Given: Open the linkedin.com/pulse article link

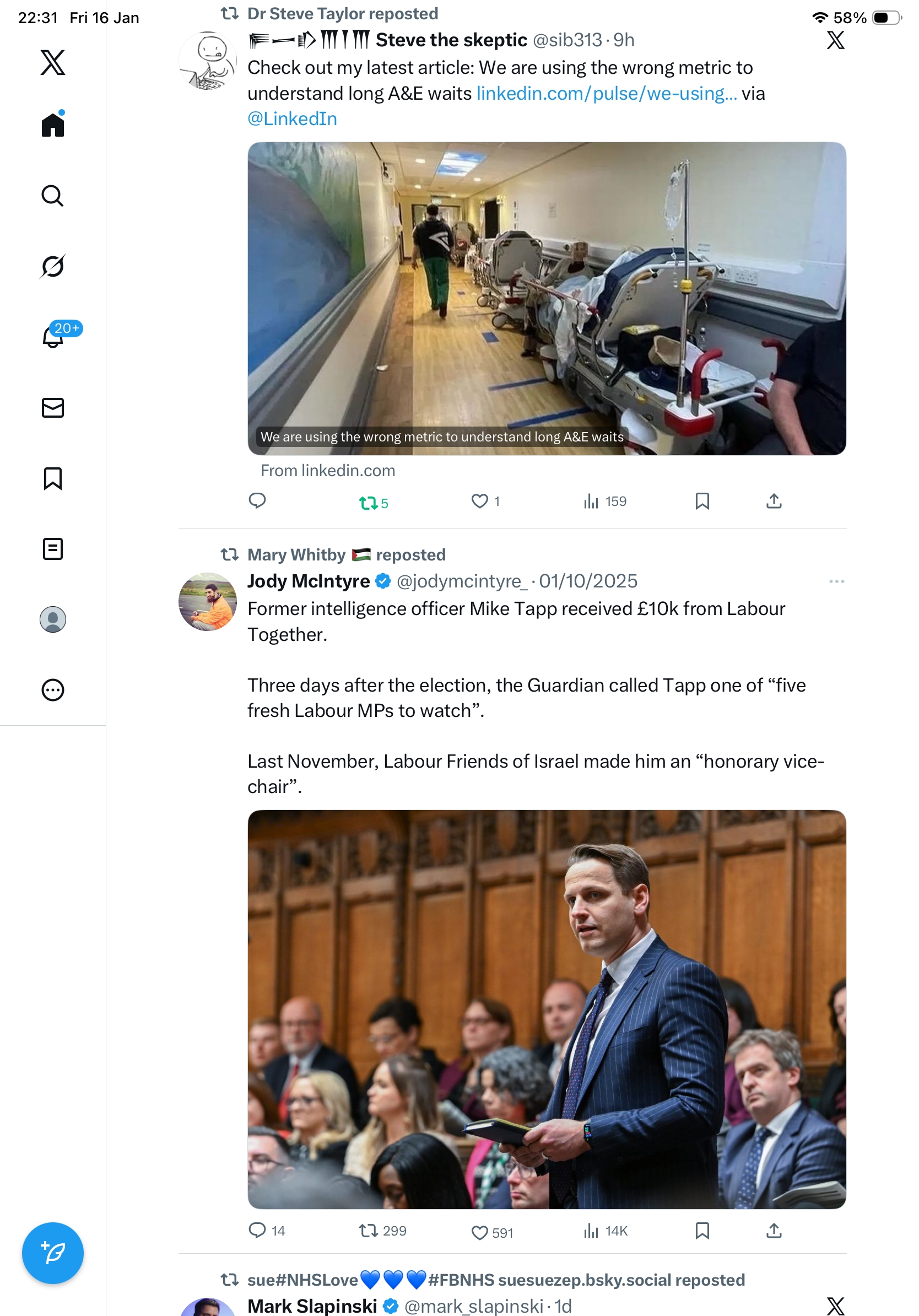Looking at the screenshot, I should tap(606, 94).
